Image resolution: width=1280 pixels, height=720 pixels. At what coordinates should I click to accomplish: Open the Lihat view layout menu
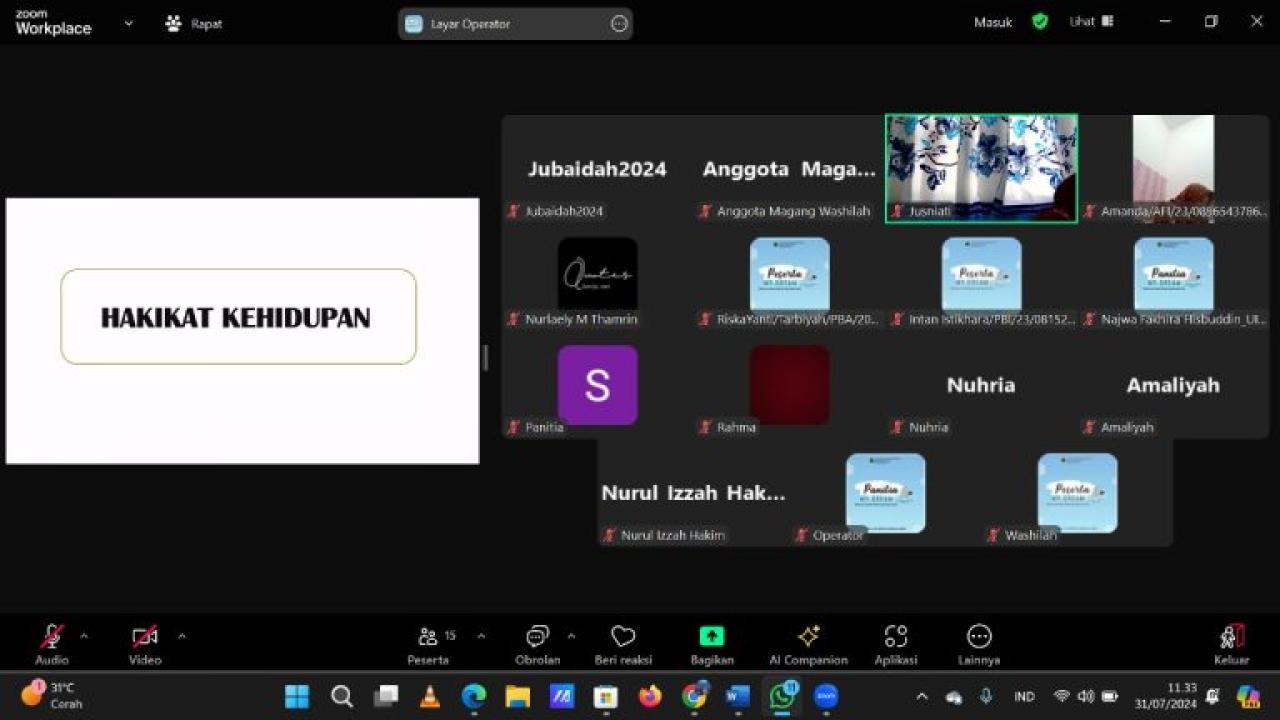click(1091, 22)
